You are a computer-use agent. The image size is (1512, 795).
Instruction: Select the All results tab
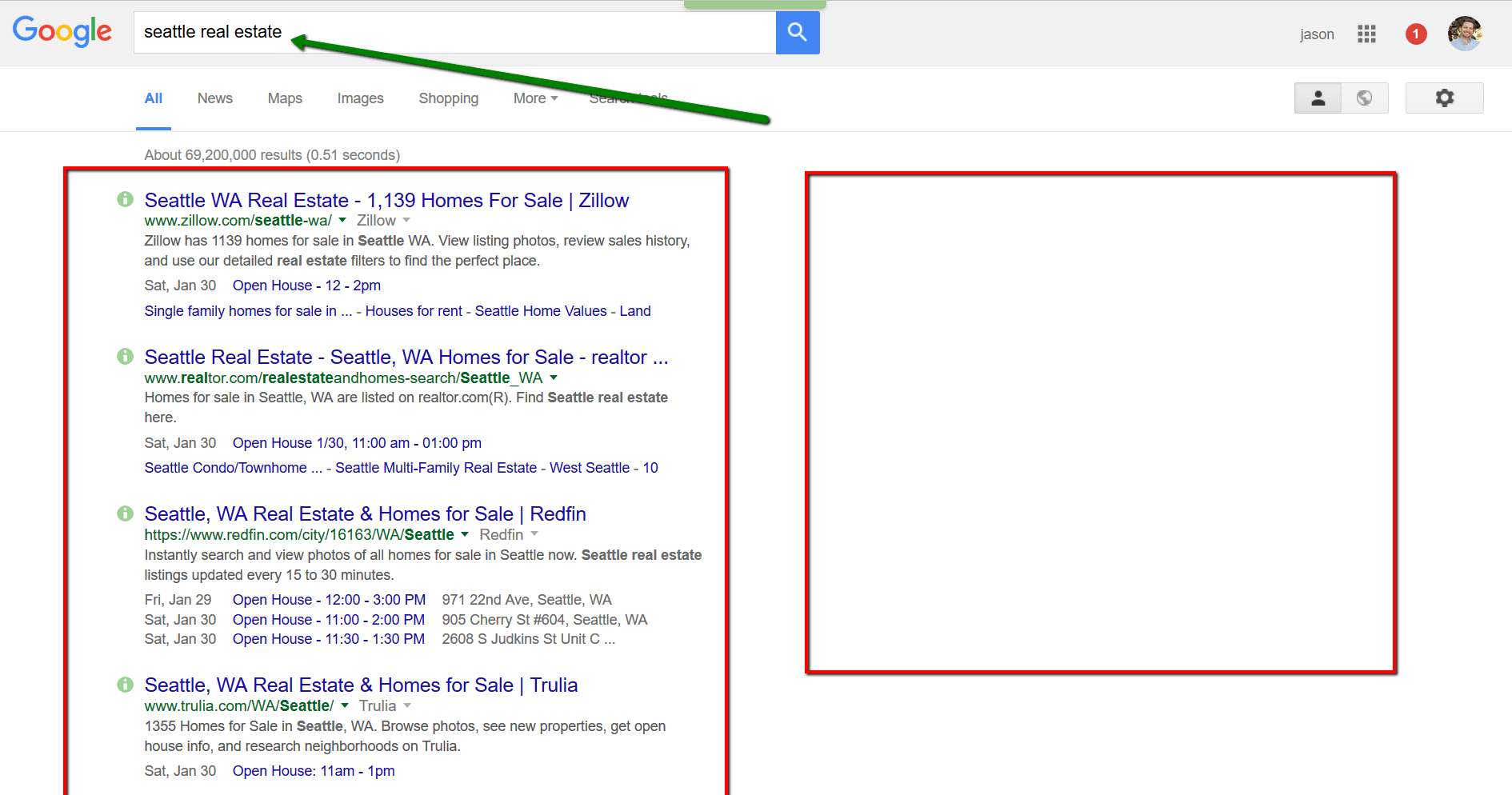coord(154,98)
